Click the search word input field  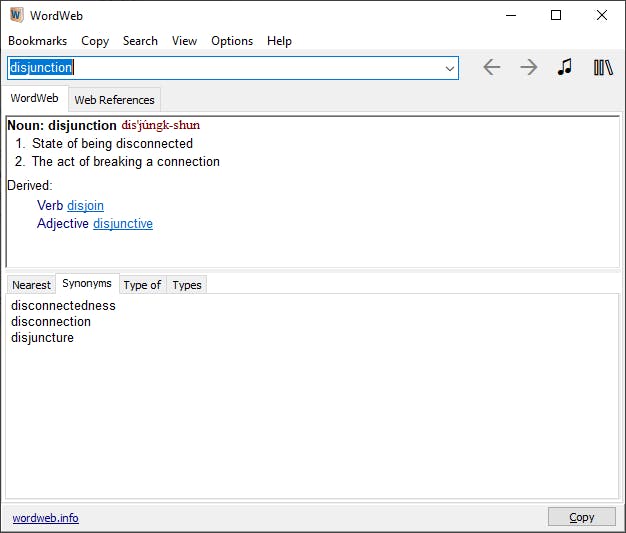point(232,68)
